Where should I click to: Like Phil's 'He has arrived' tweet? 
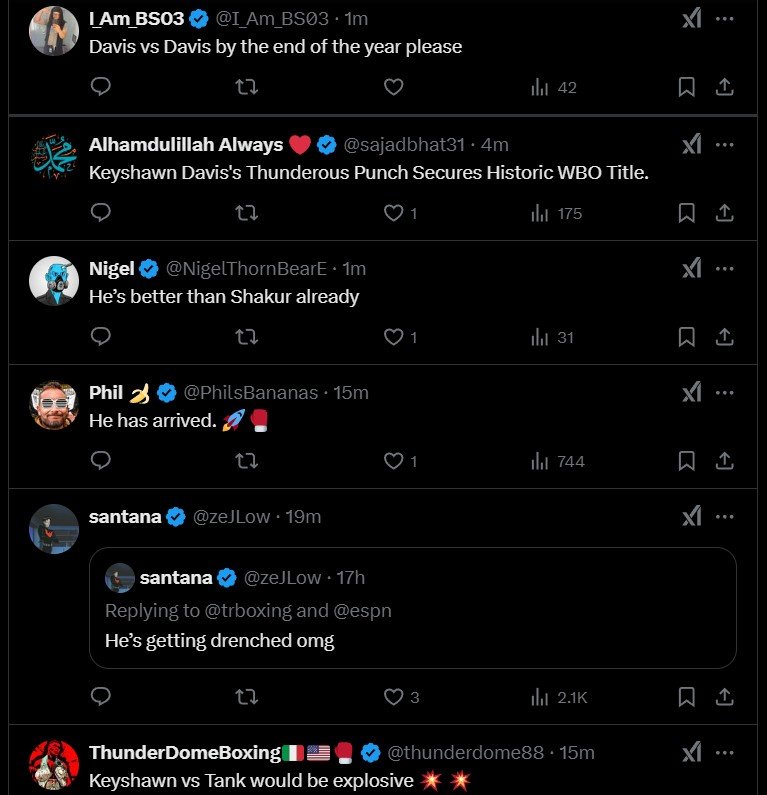(394, 461)
